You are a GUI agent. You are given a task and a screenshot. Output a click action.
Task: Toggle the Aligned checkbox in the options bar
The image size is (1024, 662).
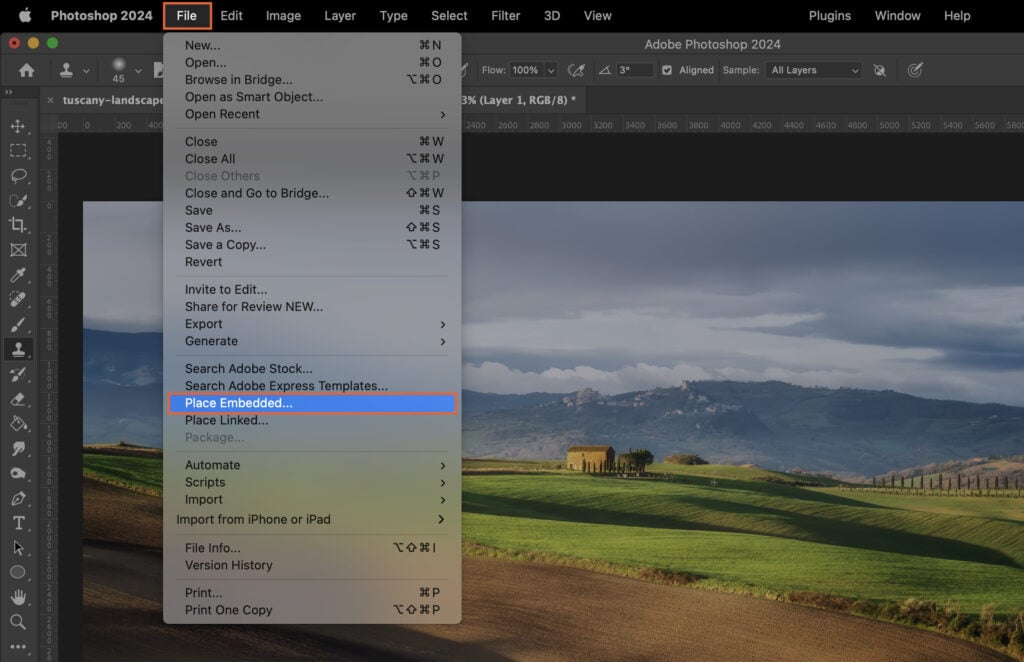click(x=667, y=70)
